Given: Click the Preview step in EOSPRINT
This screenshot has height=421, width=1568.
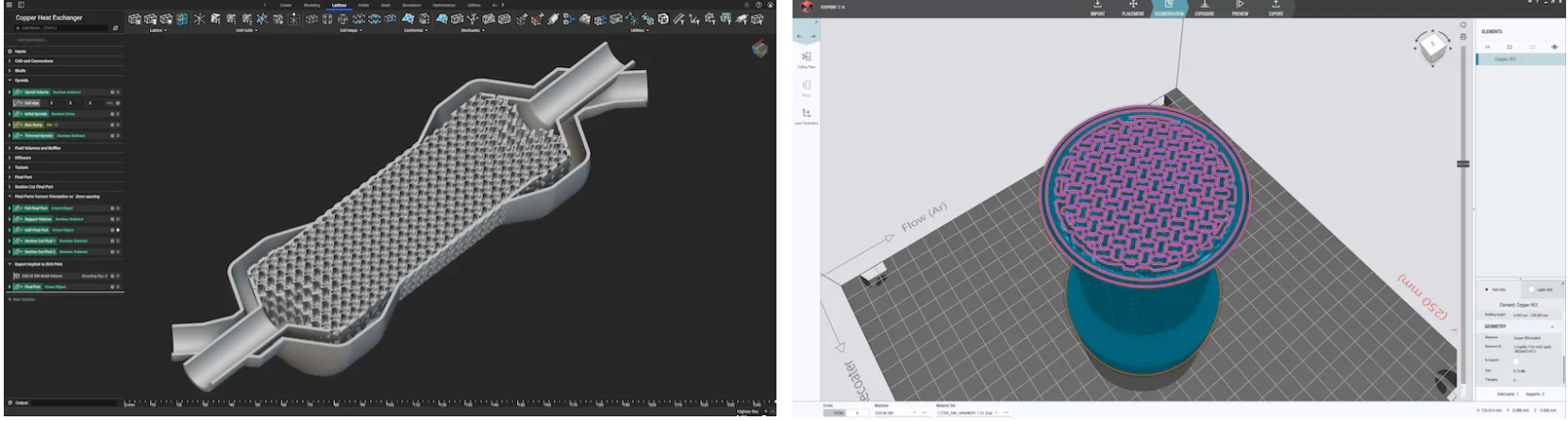Looking at the screenshot, I should 1240,8.
